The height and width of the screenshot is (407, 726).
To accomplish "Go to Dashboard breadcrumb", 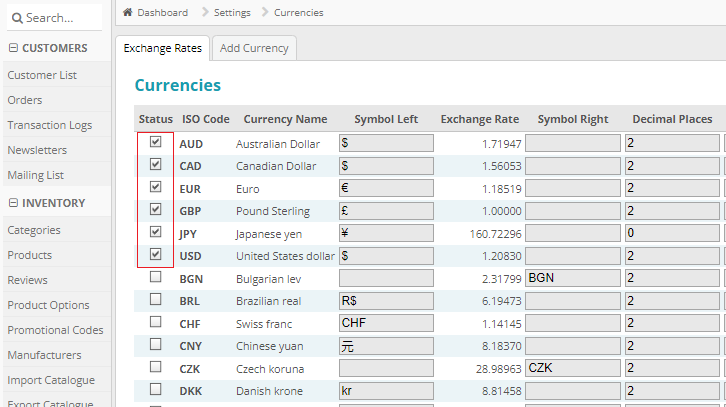I will point(163,13).
